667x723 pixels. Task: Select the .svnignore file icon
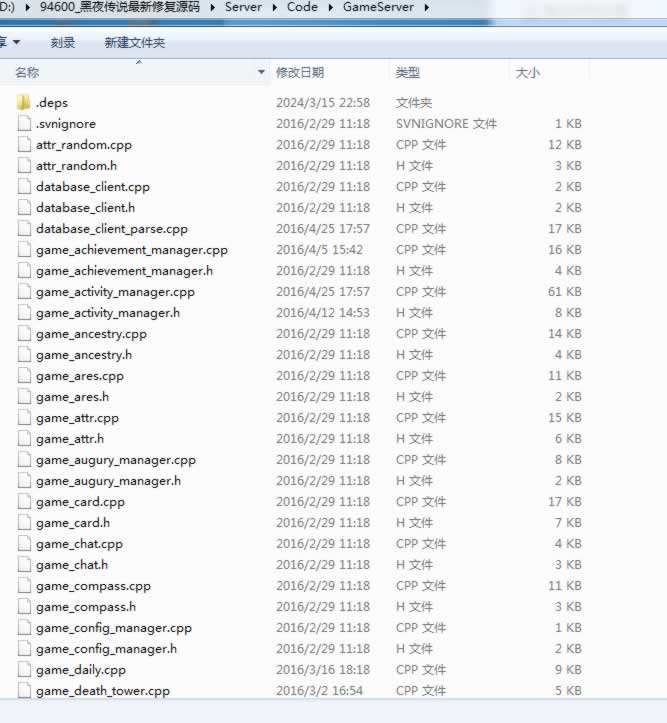[24, 124]
